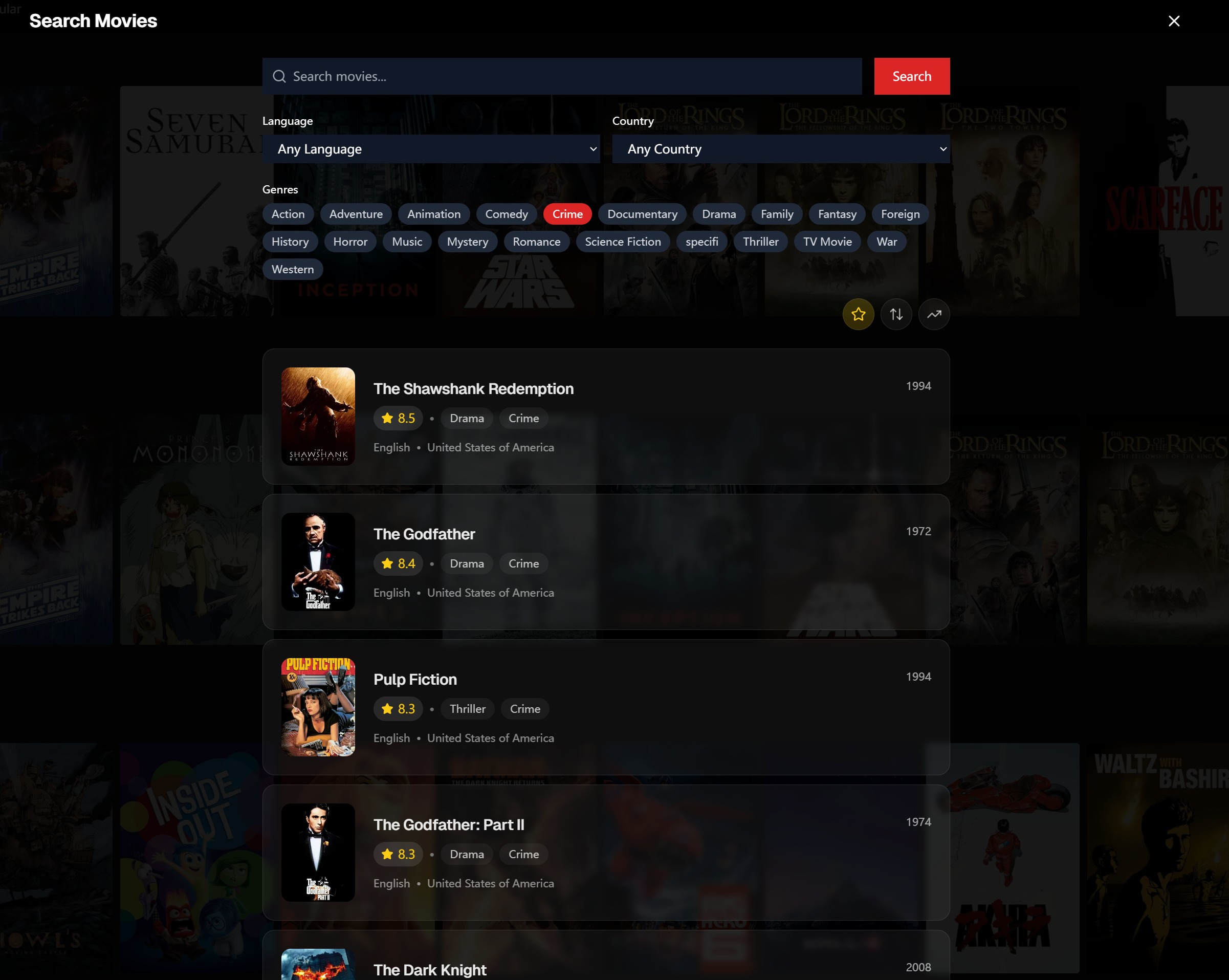Toggle the Drama genre filter

(719, 214)
